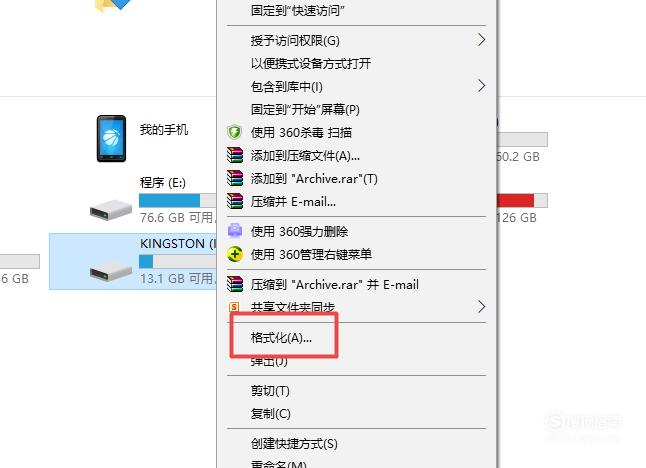
Task: Expand the 授予访问权限(G) submenu arrow
Action: [481, 40]
